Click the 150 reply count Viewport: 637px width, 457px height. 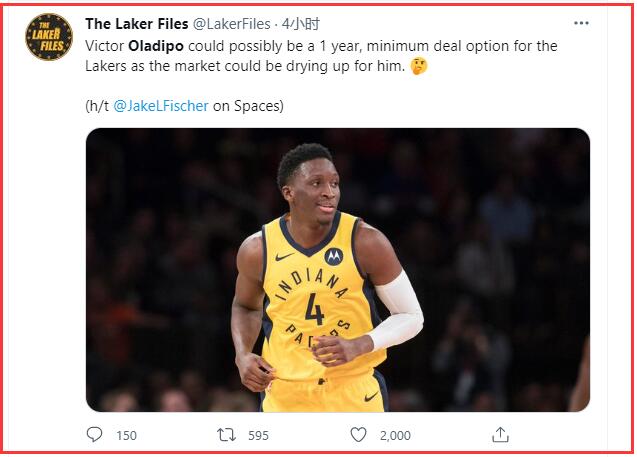(126, 435)
